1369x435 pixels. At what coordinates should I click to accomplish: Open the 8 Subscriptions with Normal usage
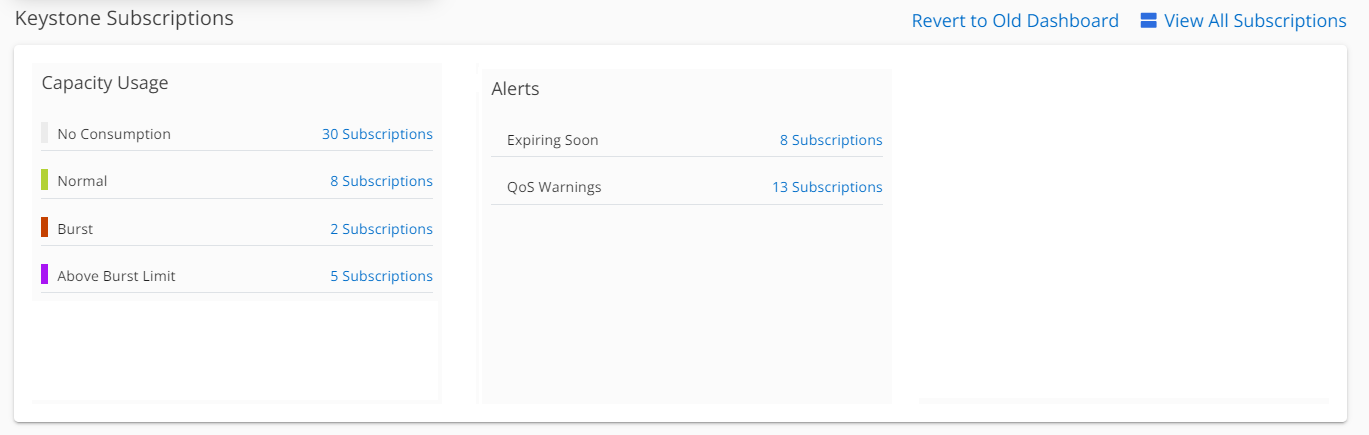point(381,181)
